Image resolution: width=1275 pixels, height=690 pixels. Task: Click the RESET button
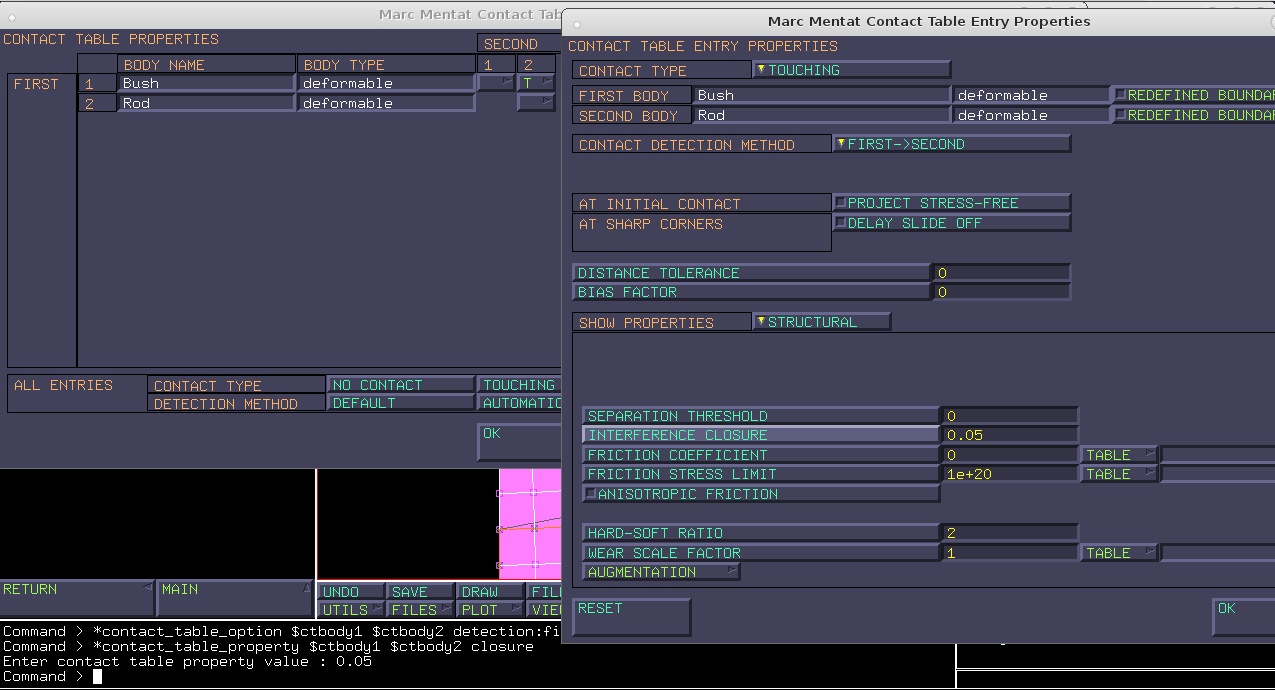click(x=632, y=617)
